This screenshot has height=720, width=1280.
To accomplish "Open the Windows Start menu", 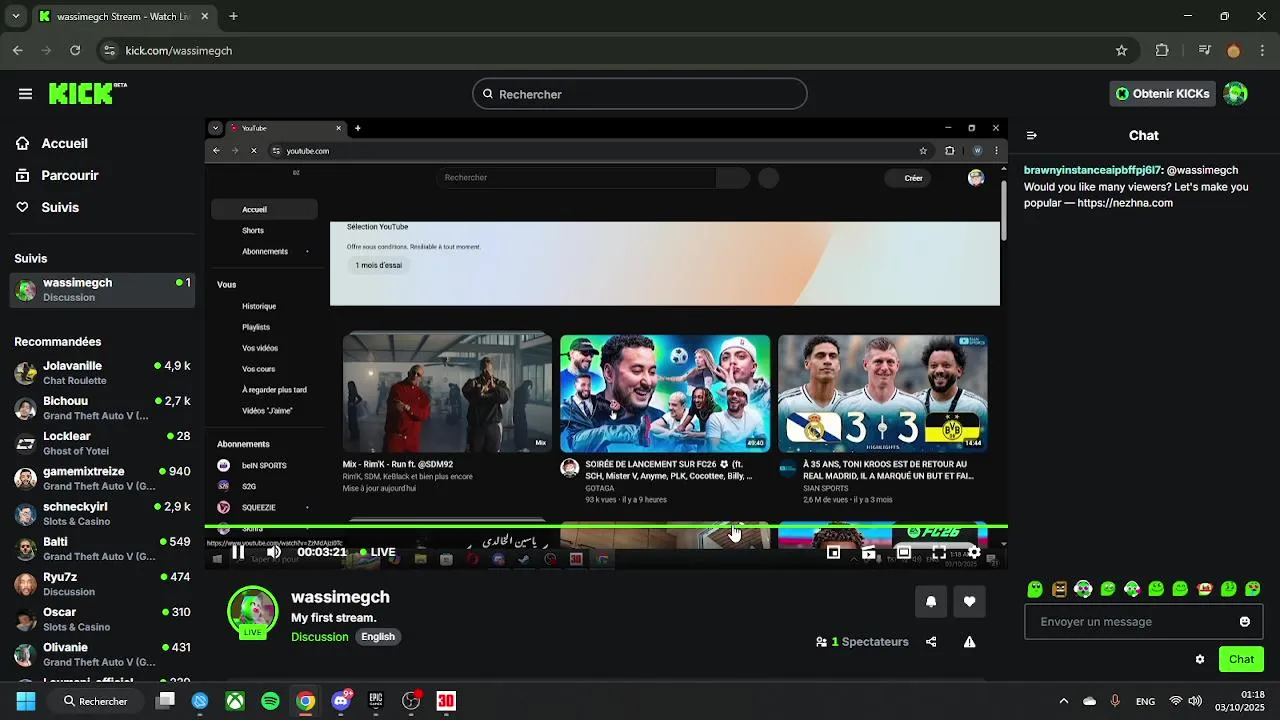I will click(x=26, y=701).
